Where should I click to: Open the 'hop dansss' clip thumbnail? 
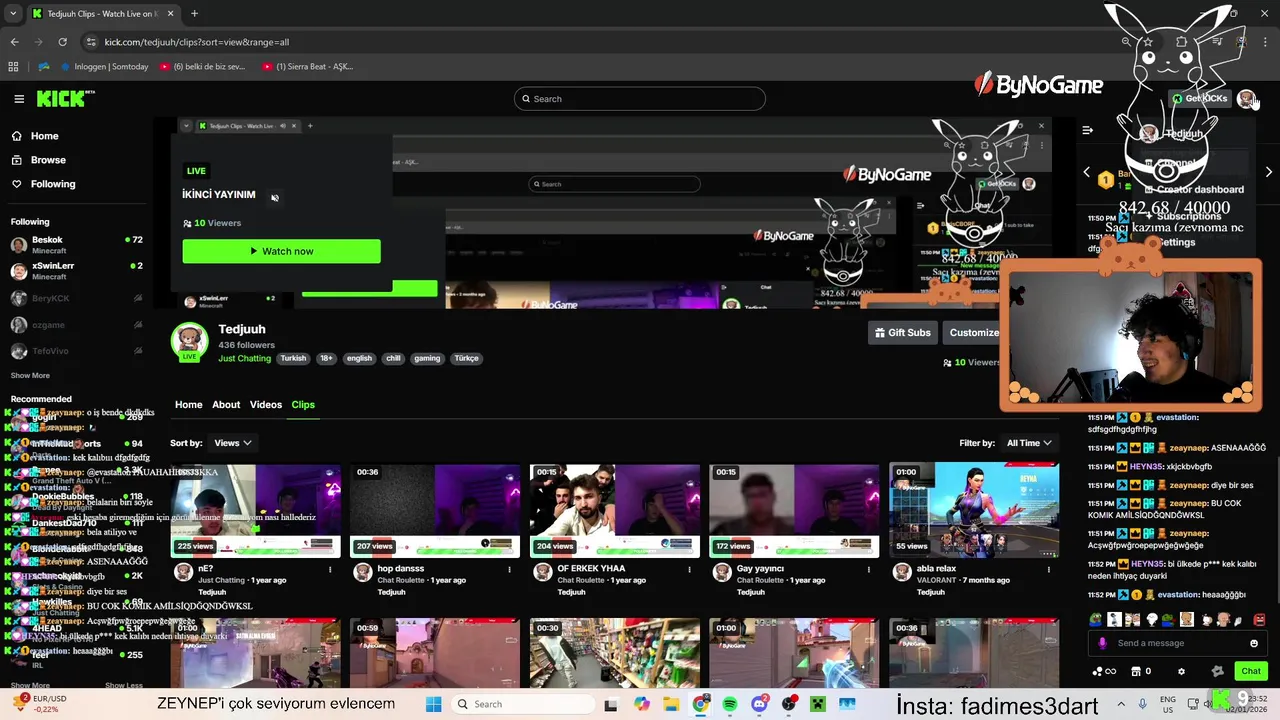coord(435,510)
